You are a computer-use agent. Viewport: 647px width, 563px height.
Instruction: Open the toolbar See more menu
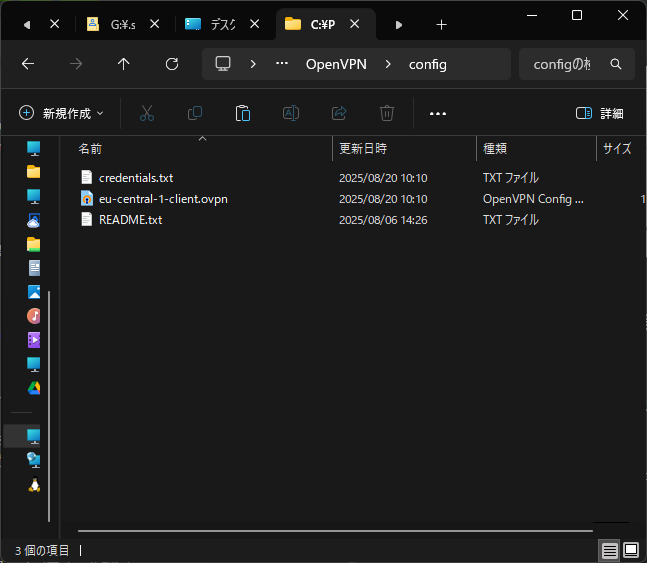click(438, 114)
